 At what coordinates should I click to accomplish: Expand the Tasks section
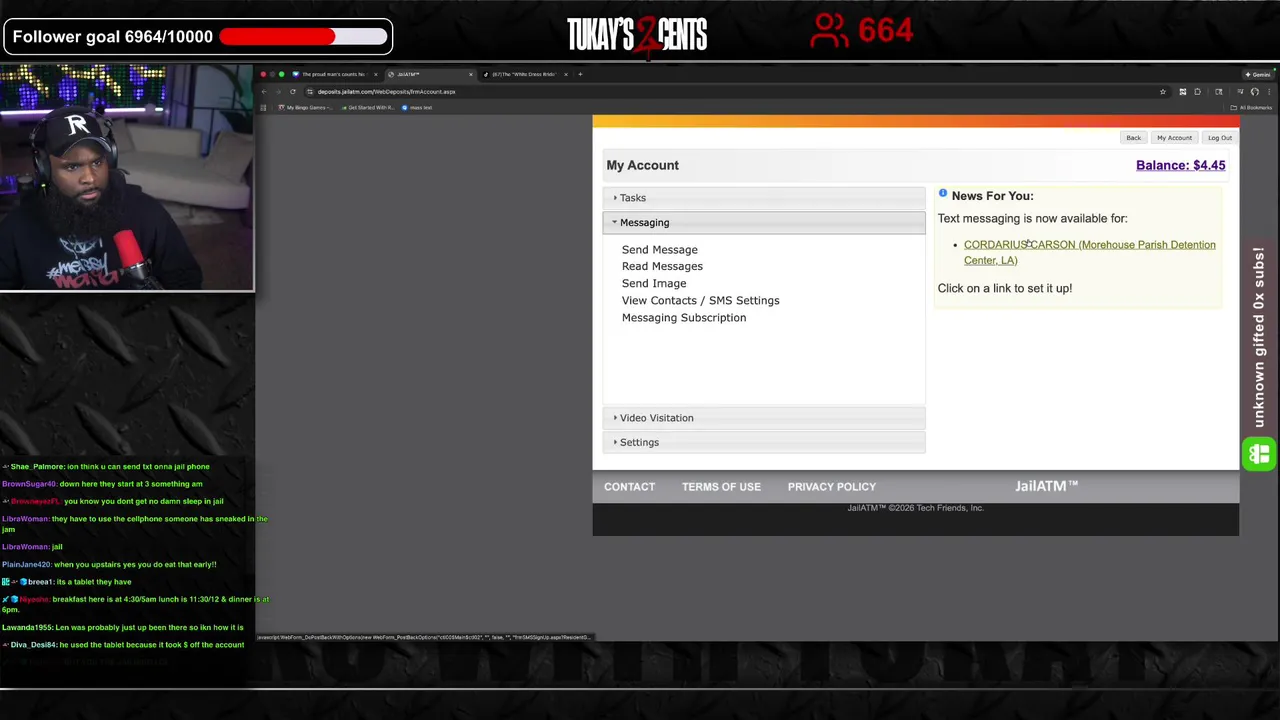pyautogui.click(x=764, y=198)
